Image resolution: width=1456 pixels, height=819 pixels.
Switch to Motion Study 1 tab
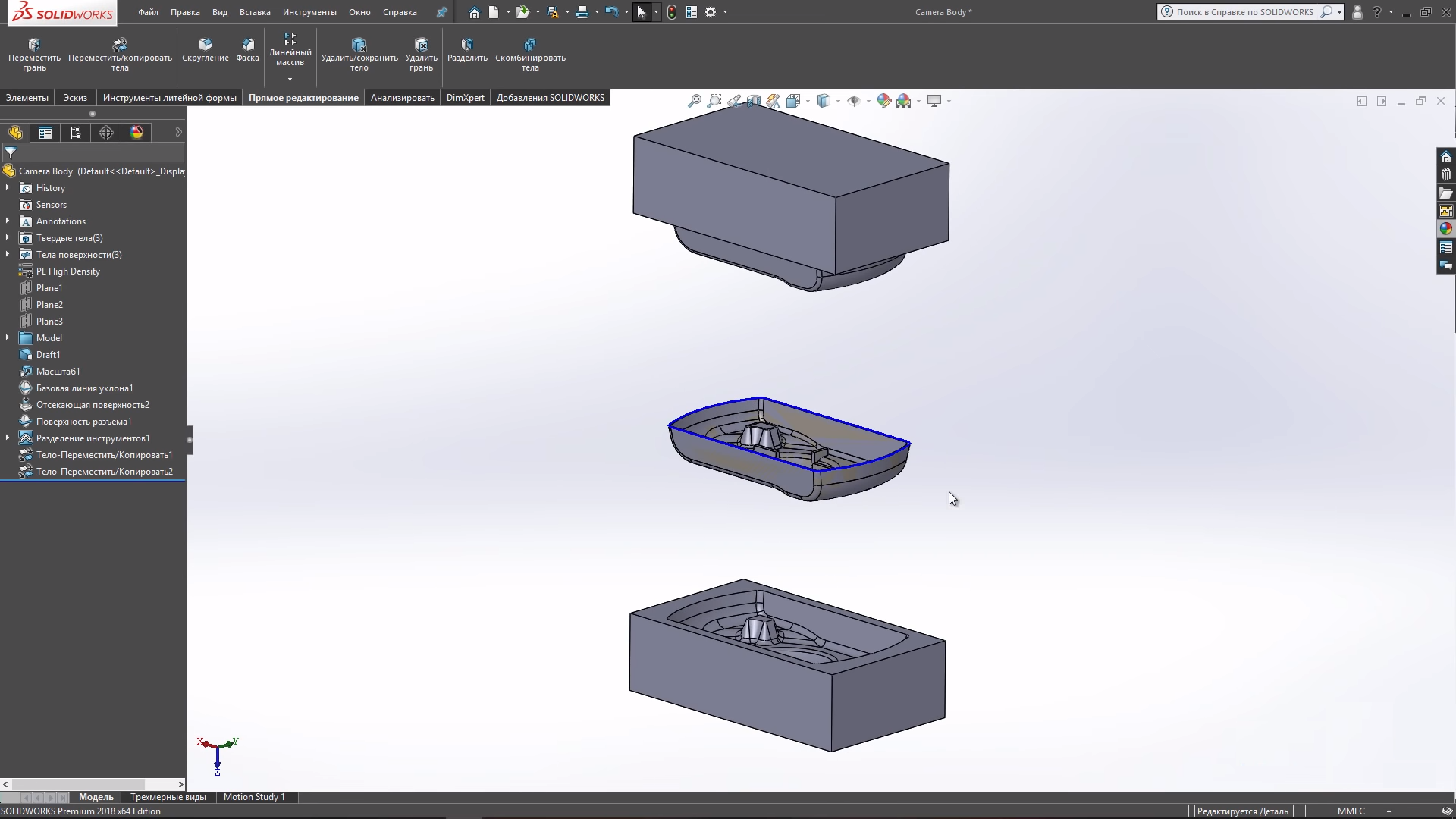(x=254, y=797)
